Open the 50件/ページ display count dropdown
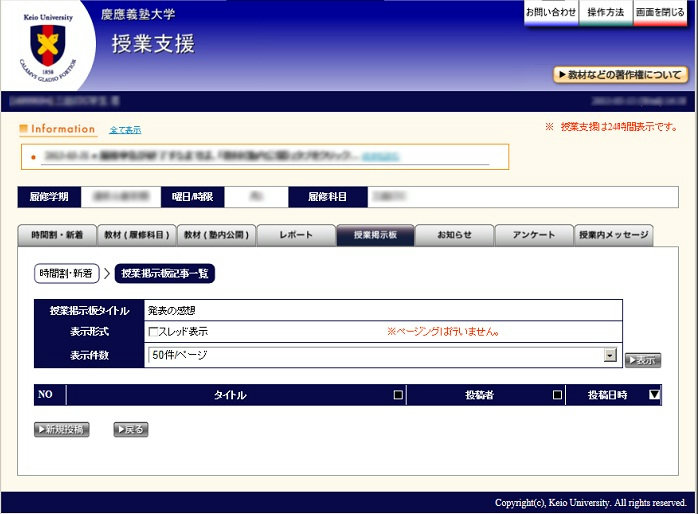This screenshot has height=514, width=698. pos(609,355)
